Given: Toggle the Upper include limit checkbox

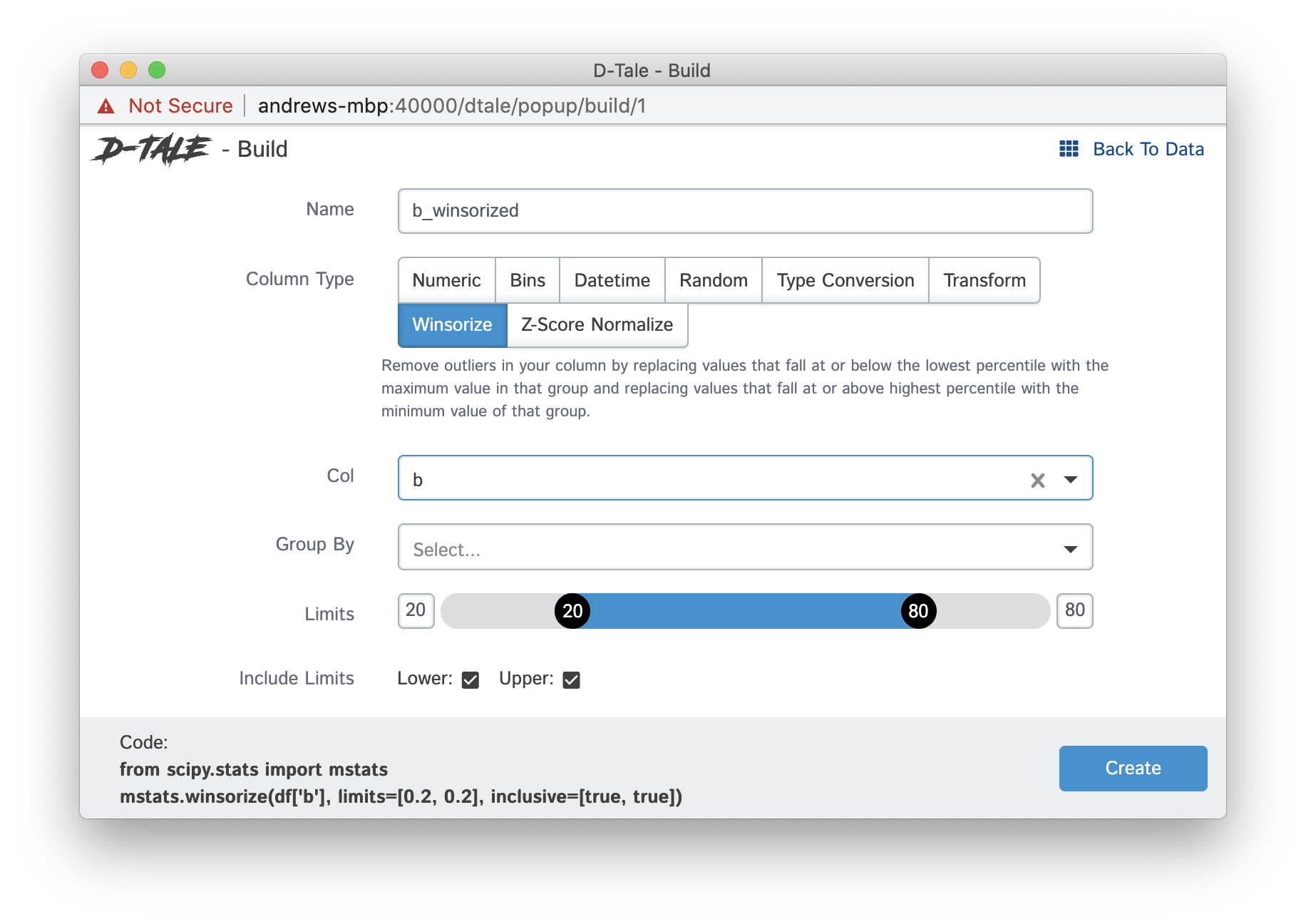Looking at the screenshot, I should [x=571, y=679].
